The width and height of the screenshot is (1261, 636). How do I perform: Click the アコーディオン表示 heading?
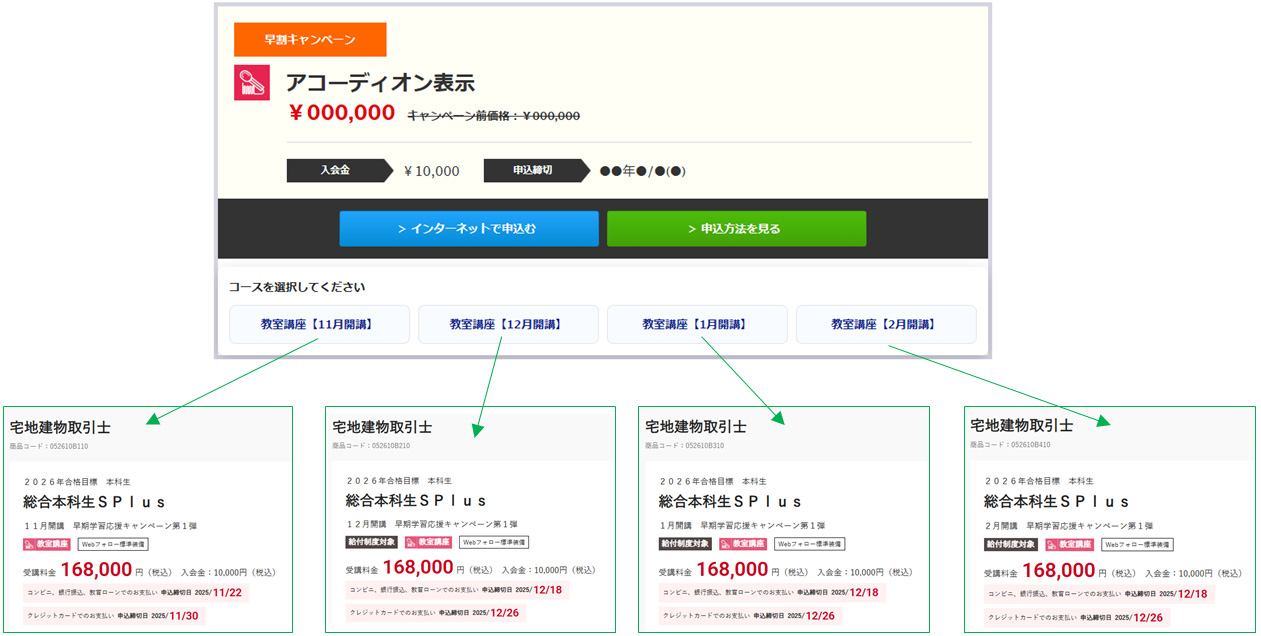(380, 83)
